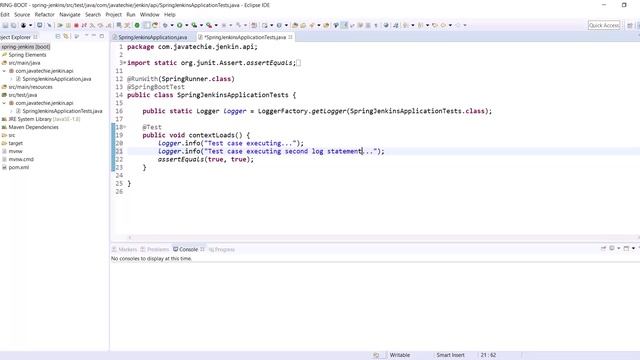Click the Open Console icon in Console toolbar
This screenshot has height=360, width=640.
pos(626,248)
